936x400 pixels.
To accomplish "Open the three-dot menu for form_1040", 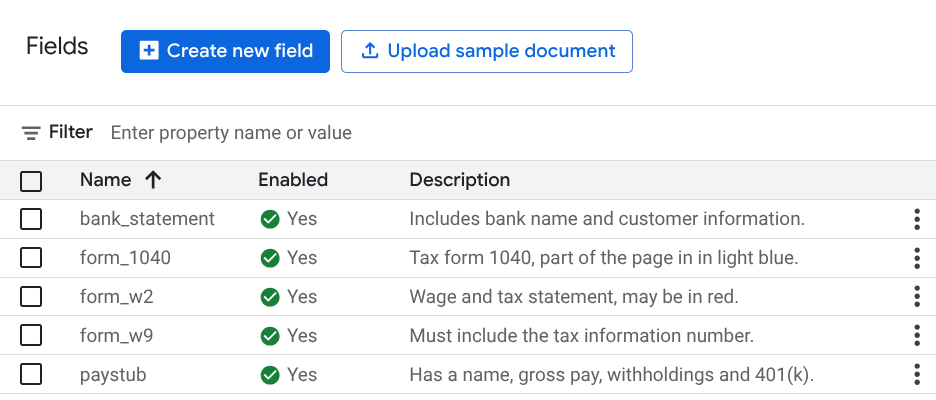I will pos(916,258).
